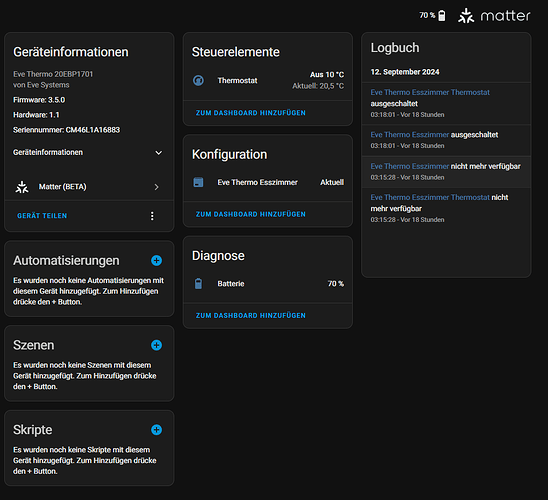Add Konfiguration to dashboard

[251, 214]
